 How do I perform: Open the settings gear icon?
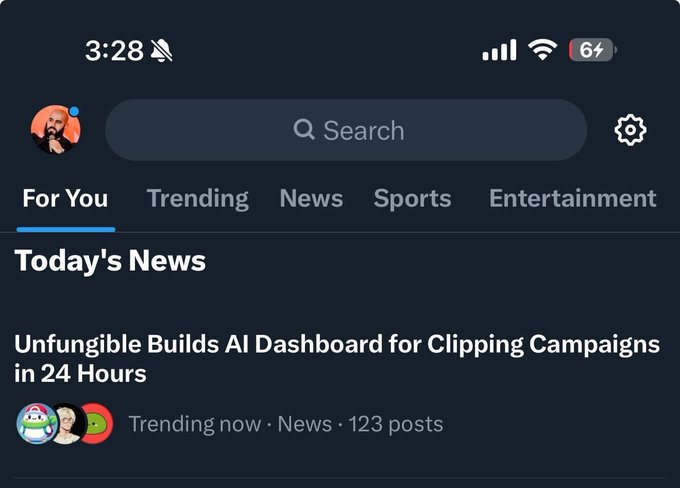[630, 130]
